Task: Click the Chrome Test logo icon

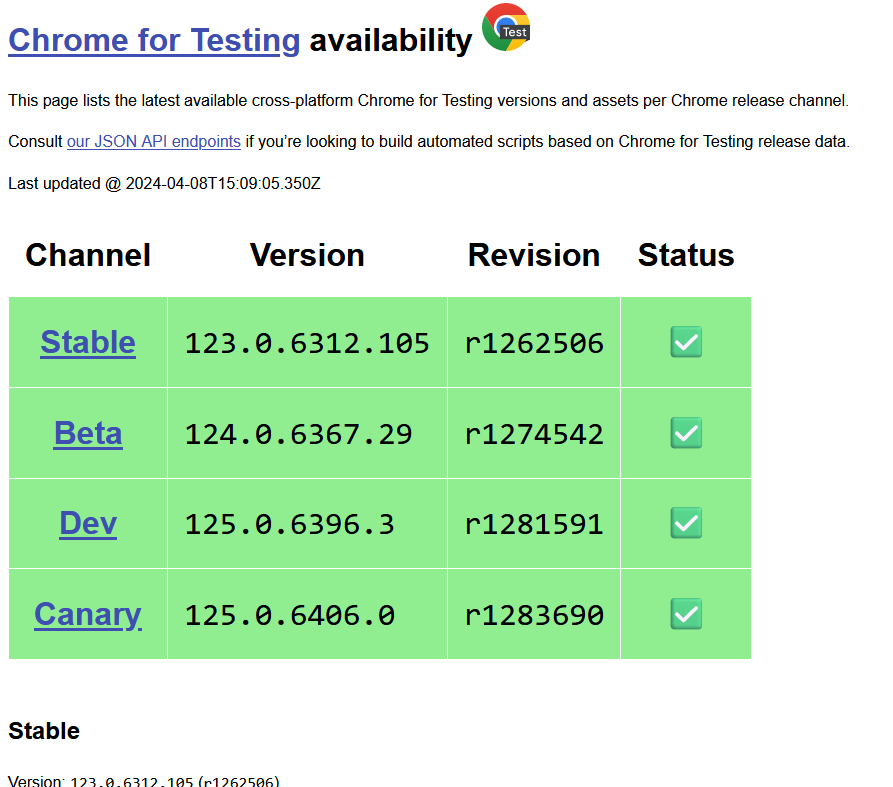Action: (x=506, y=27)
